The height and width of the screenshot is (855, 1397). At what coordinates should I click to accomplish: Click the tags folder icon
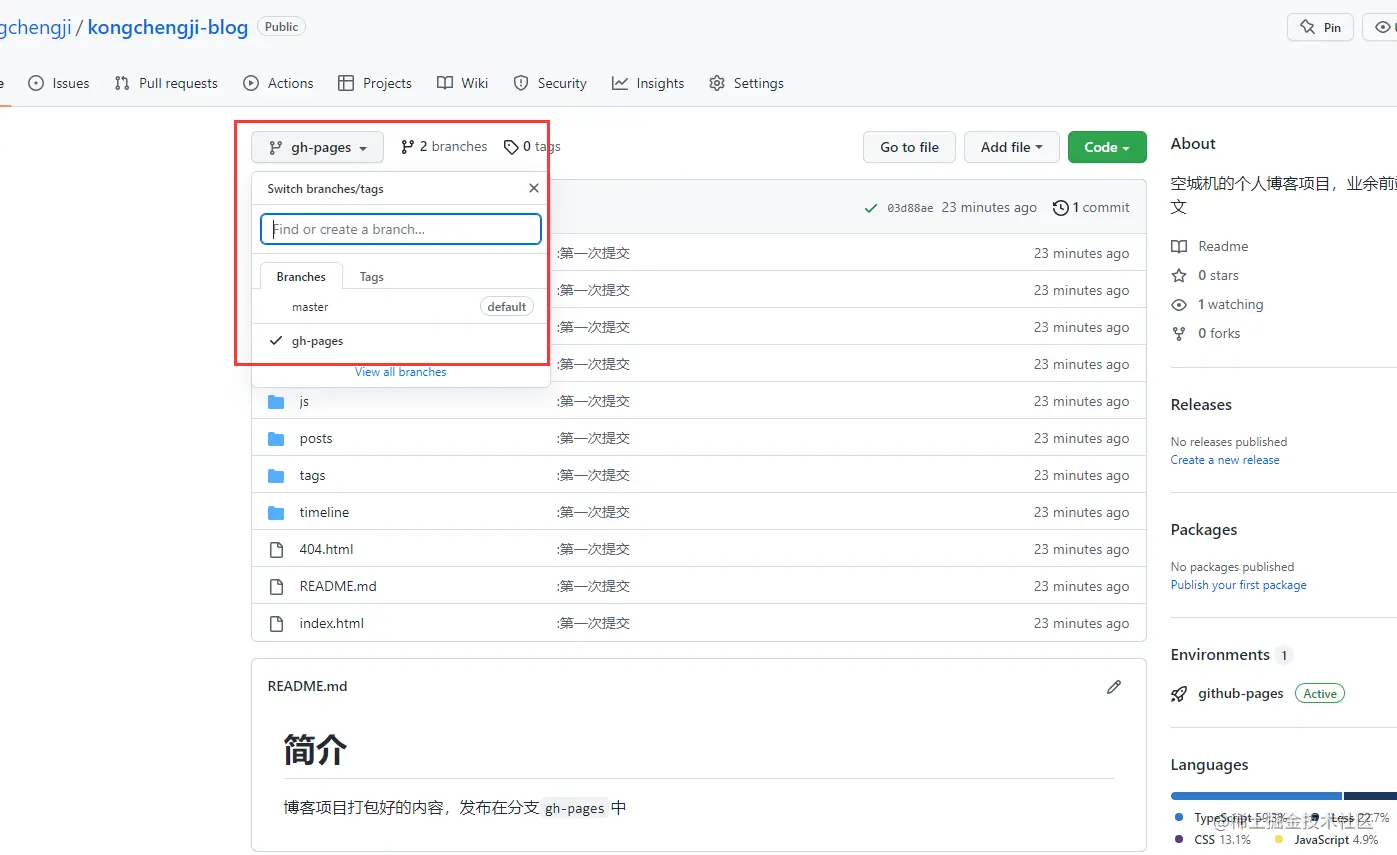(x=276, y=475)
